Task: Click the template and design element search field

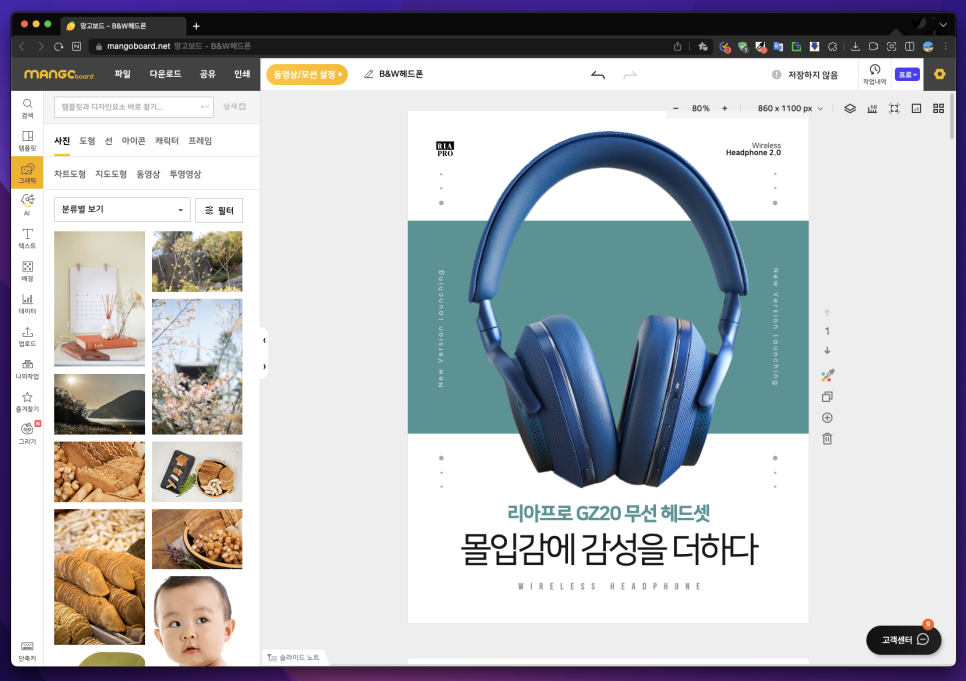Action: click(134, 107)
